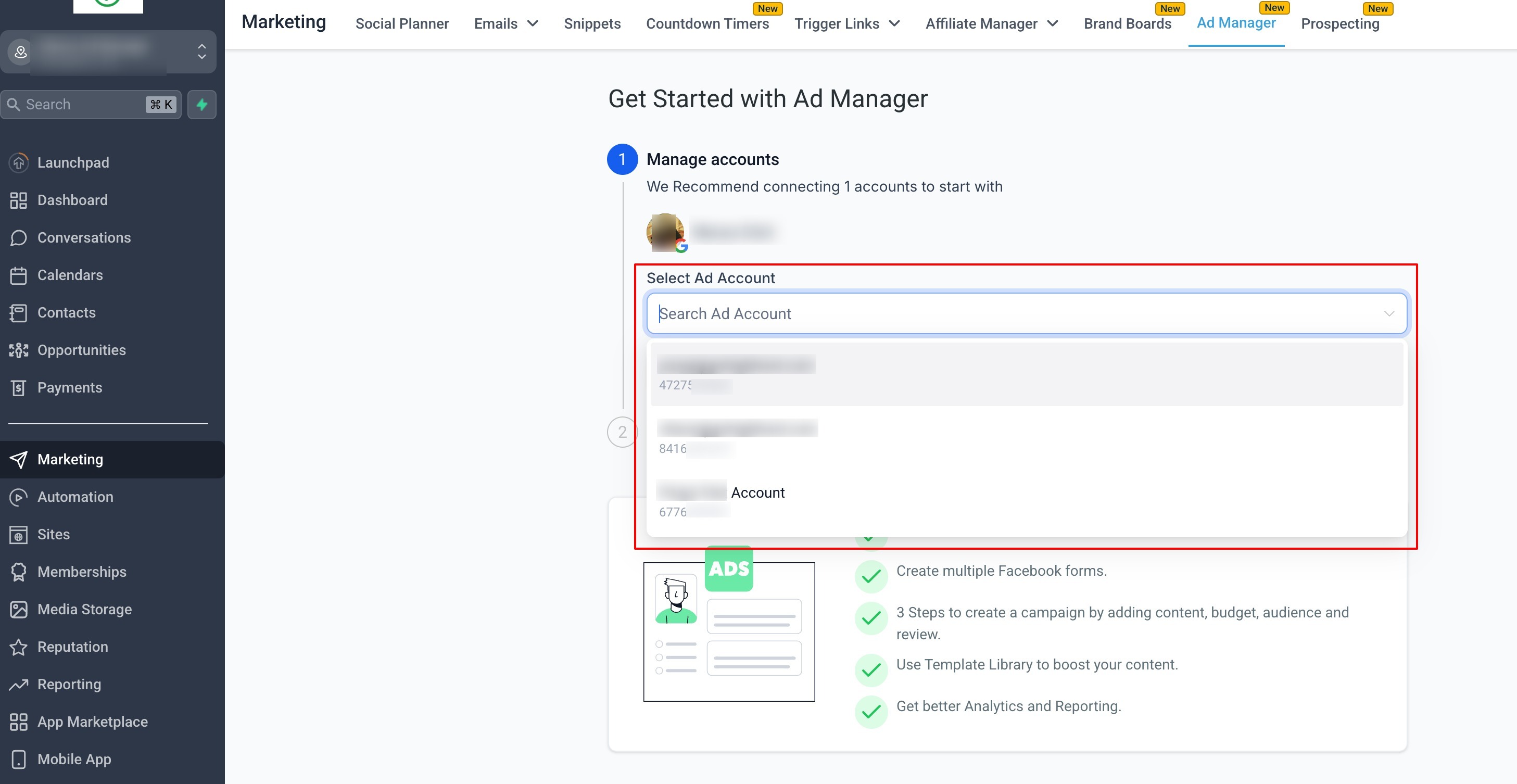The height and width of the screenshot is (784, 1517).
Task: Click the Conversations chat bubble icon
Action: coord(18,237)
